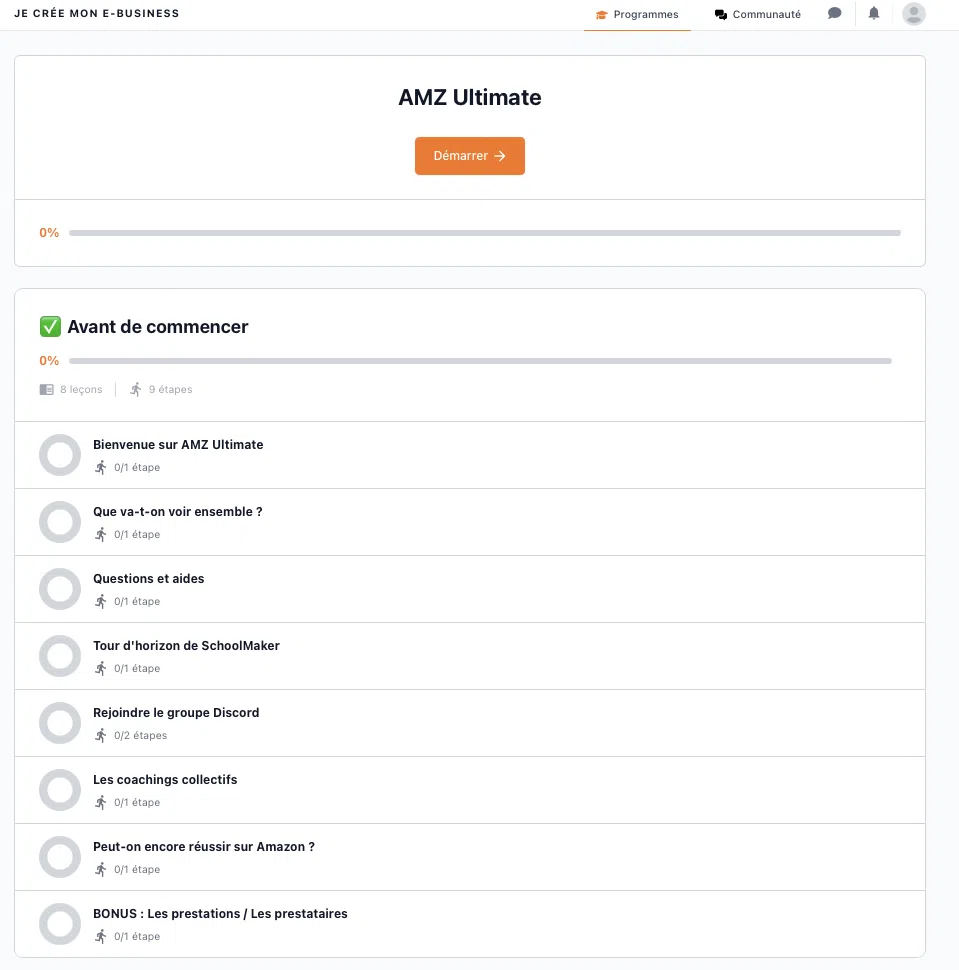Click the graduation cap Programmes icon

[601, 14]
